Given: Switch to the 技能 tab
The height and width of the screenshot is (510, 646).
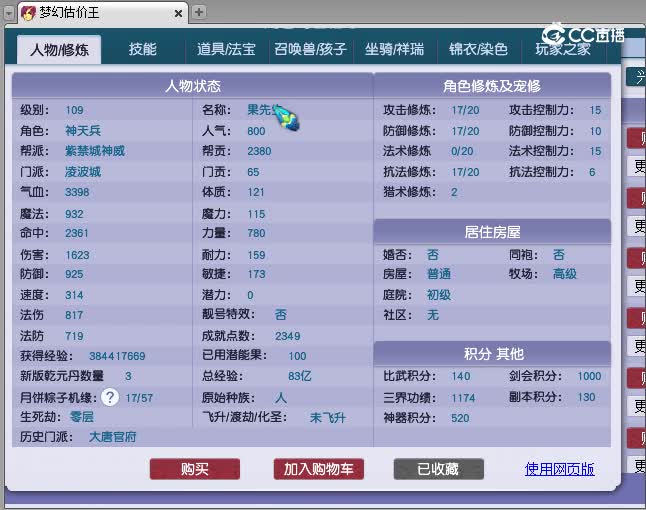Looking at the screenshot, I should point(143,49).
